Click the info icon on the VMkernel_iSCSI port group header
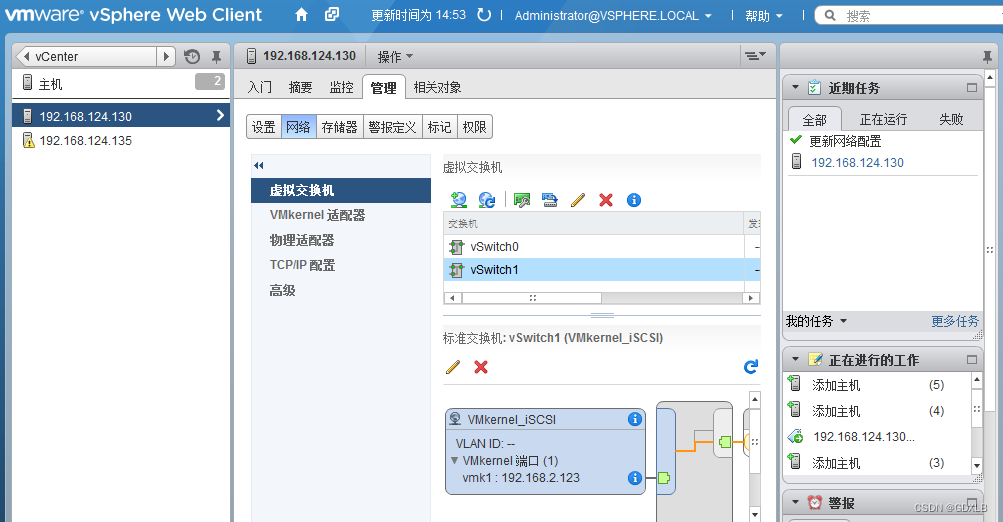The image size is (1003, 522). point(635,419)
